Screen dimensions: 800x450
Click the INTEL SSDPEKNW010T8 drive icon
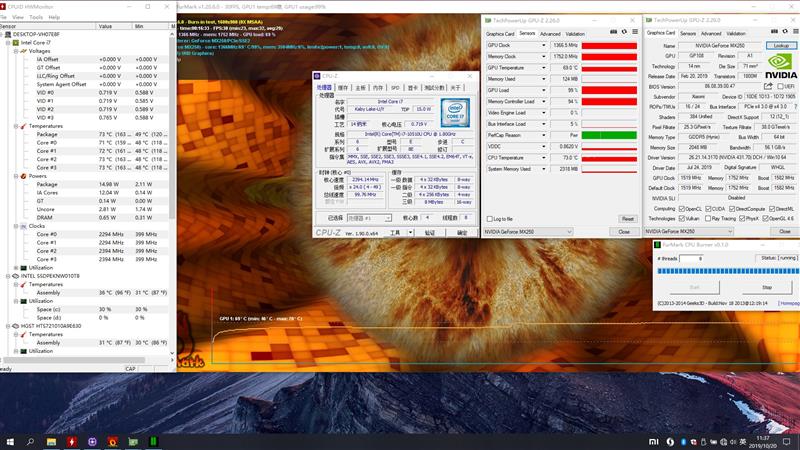coord(16,276)
